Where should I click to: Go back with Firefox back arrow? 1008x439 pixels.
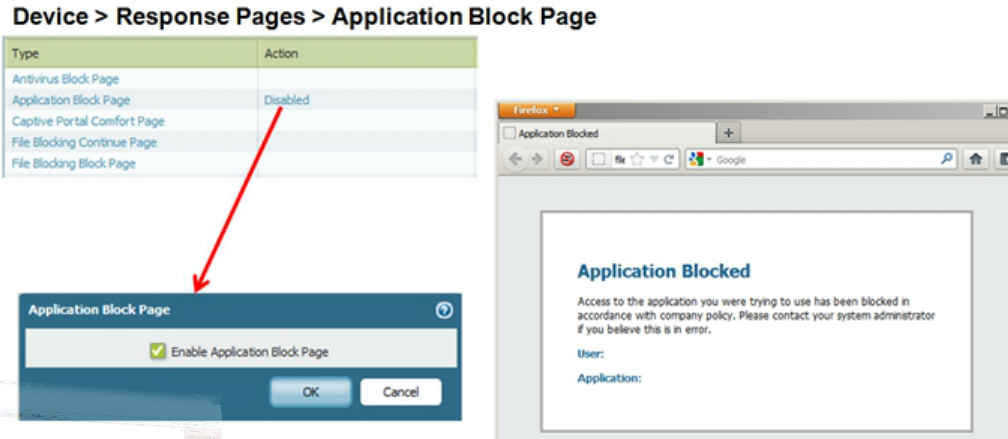coord(516,159)
